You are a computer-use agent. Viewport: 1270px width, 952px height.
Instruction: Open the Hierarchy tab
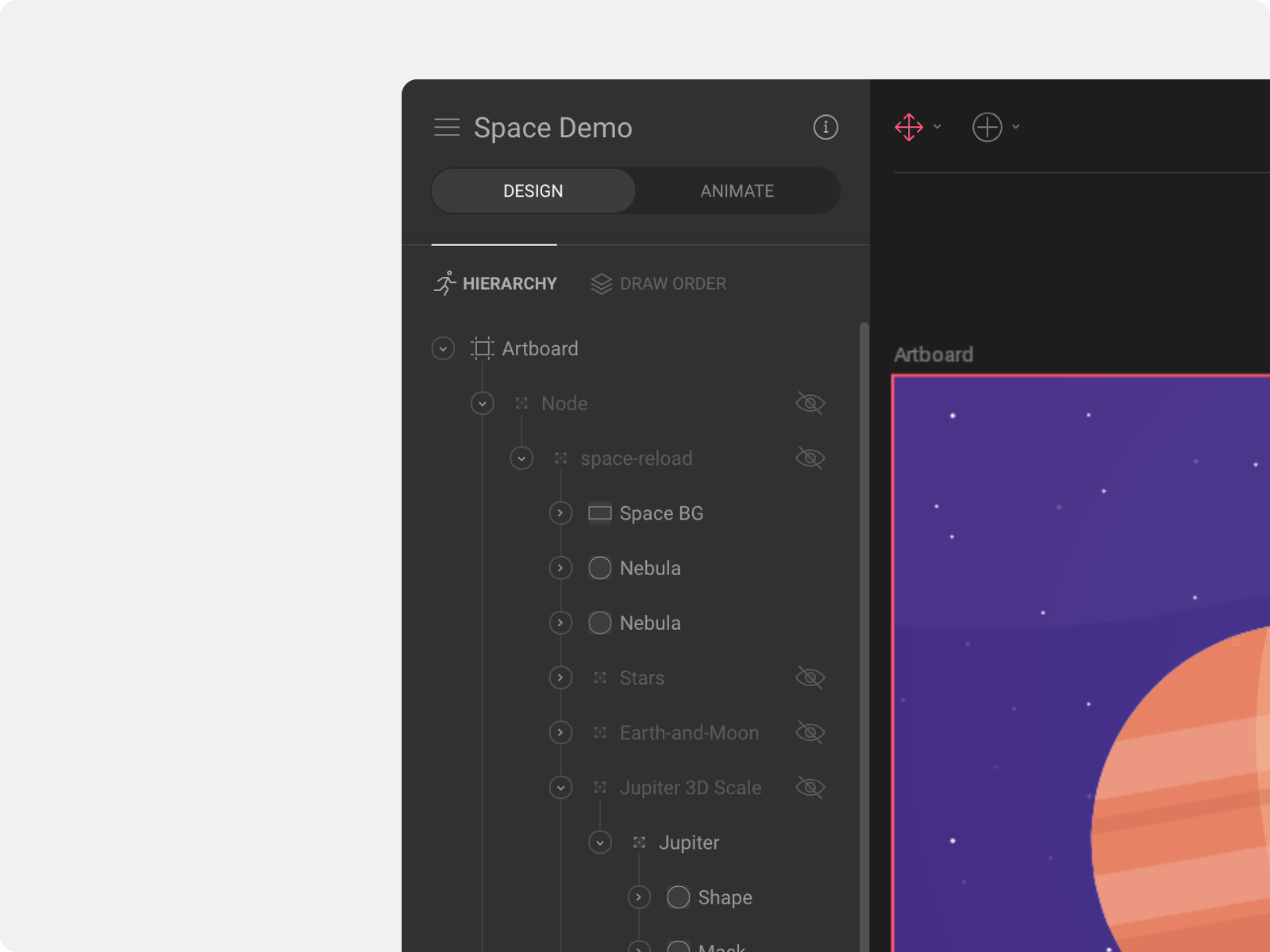tap(495, 283)
